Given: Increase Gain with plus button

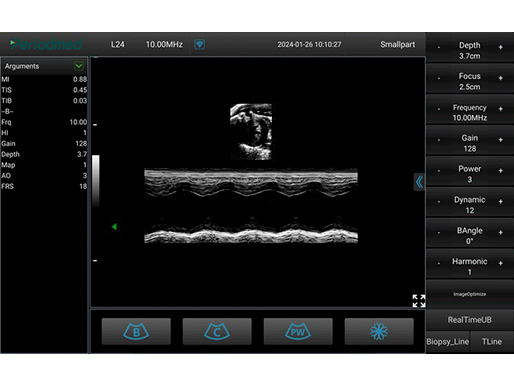Looking at the screenshot, I should click(500, 140).
